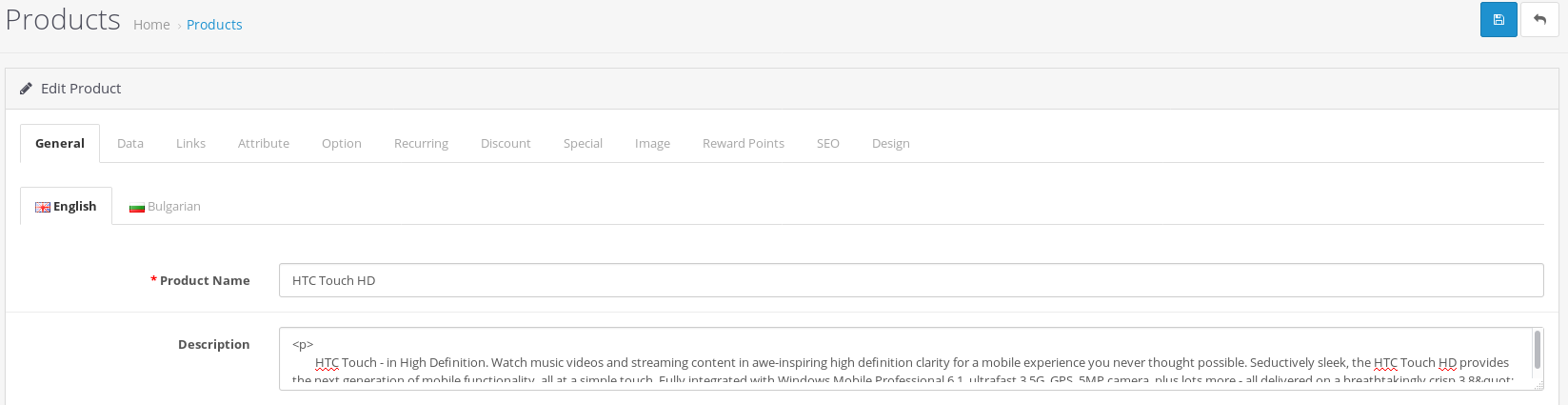Open the Design tab
Screen dimensions: 1568x405
click(x=891, y=144)
